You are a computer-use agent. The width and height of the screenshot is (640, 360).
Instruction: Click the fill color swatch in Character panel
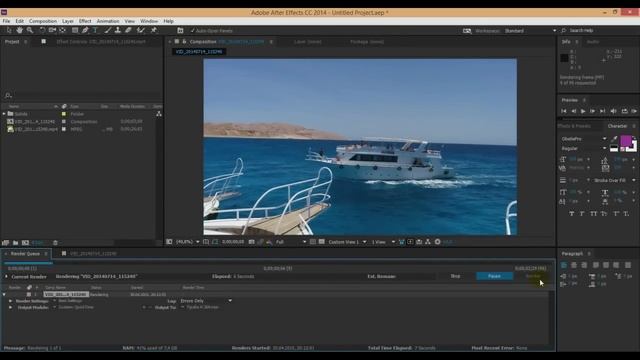tap(626, 141)
